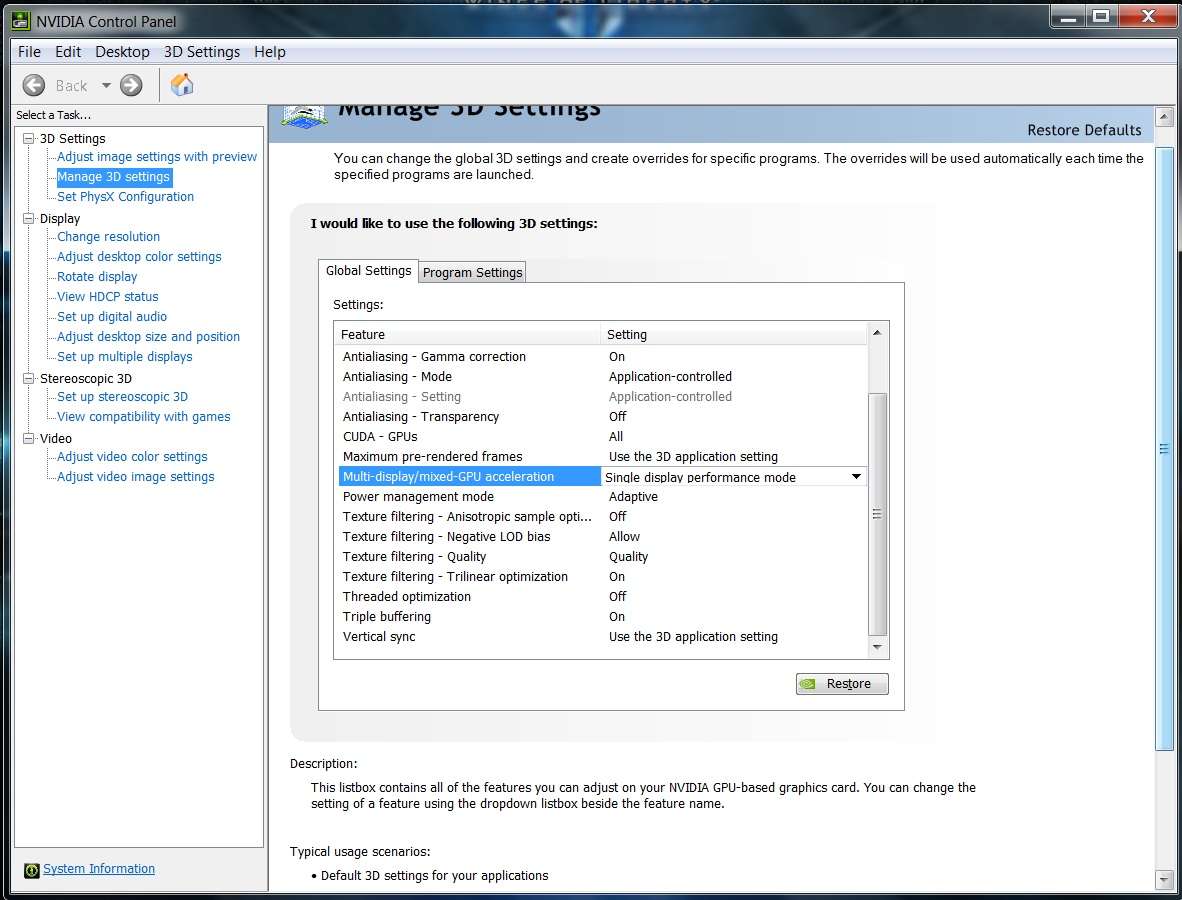
Task: Open Adjust video color settings
Action: click(x=132, y=456)
